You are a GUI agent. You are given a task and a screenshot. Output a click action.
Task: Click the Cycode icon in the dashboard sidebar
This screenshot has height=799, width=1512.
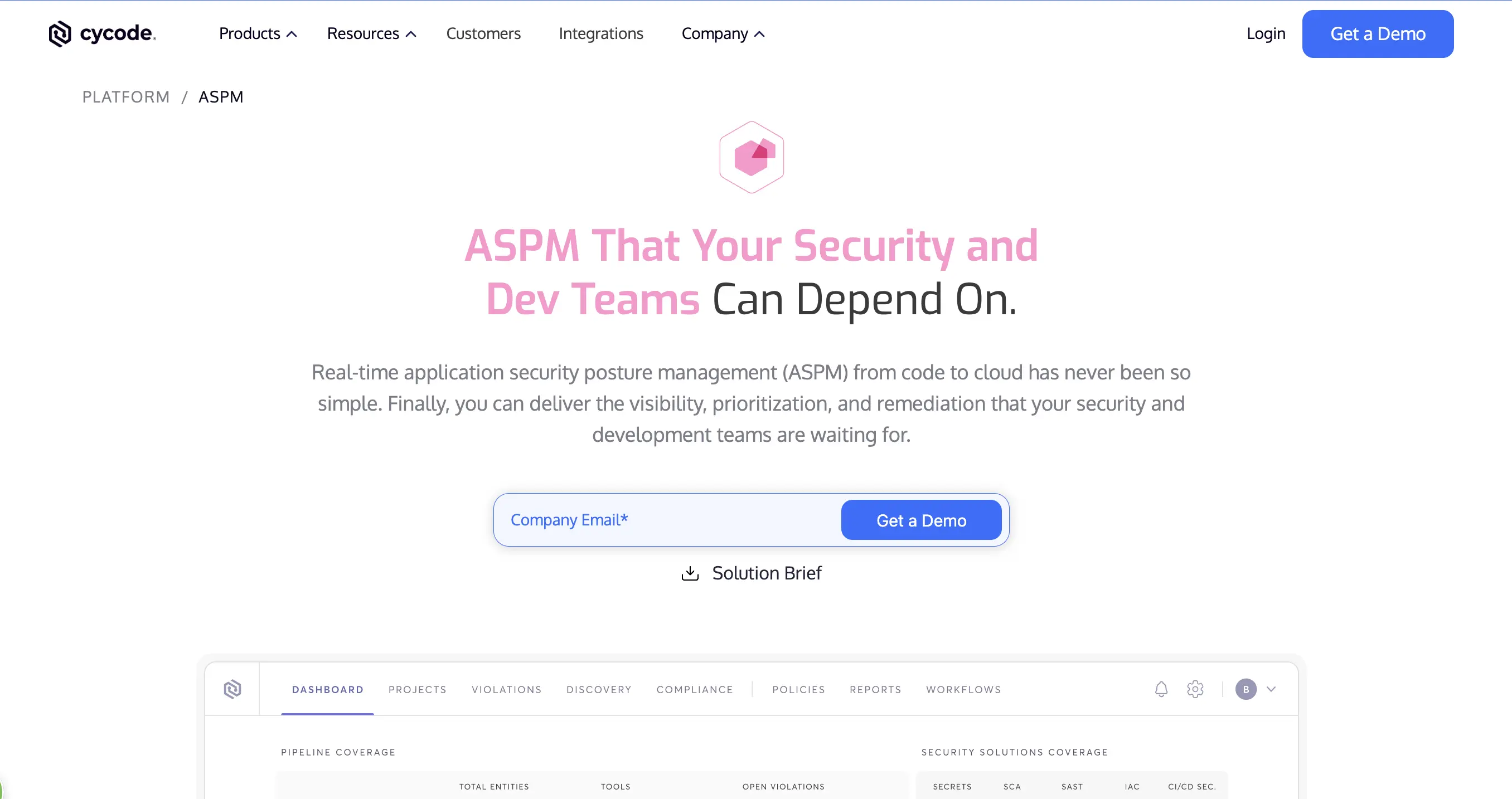[233, 689]
